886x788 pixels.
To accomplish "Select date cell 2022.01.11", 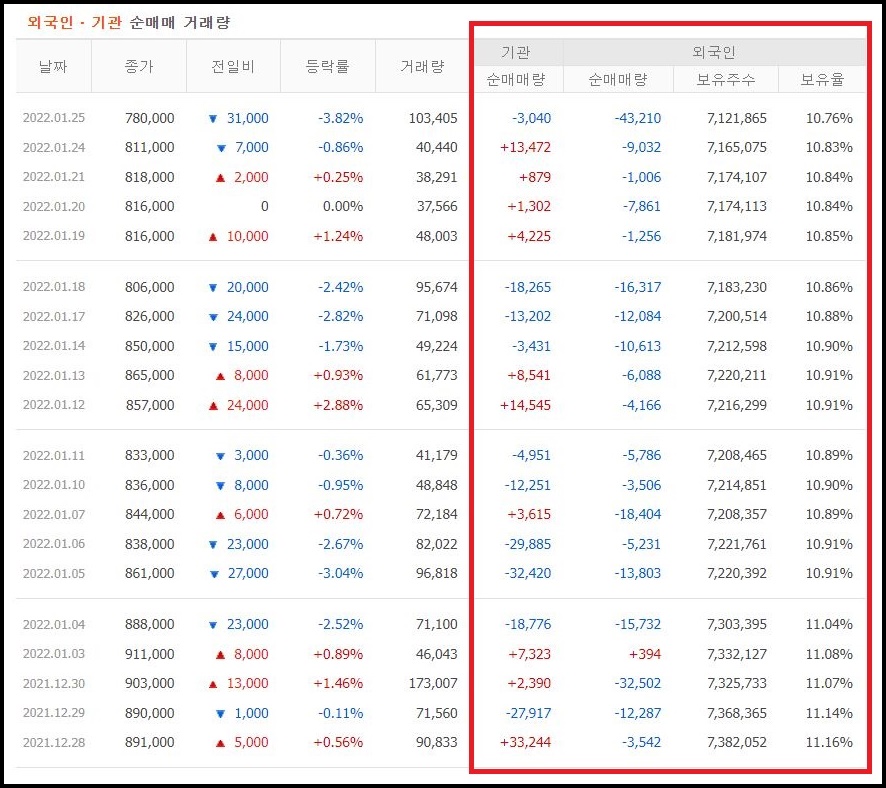I will [x=54, y=455].
